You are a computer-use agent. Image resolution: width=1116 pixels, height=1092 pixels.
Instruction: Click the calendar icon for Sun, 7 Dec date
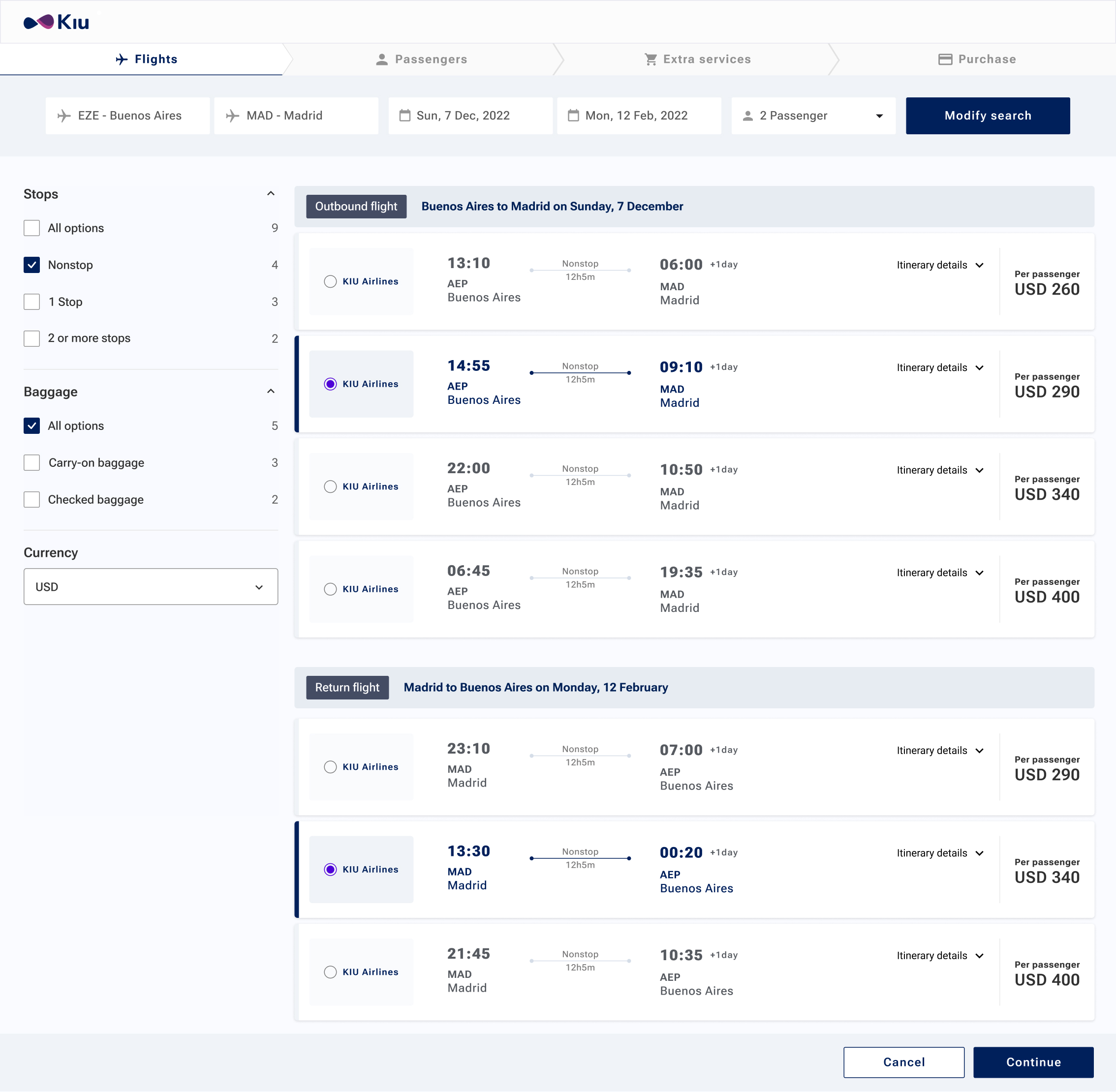(404, 115)
